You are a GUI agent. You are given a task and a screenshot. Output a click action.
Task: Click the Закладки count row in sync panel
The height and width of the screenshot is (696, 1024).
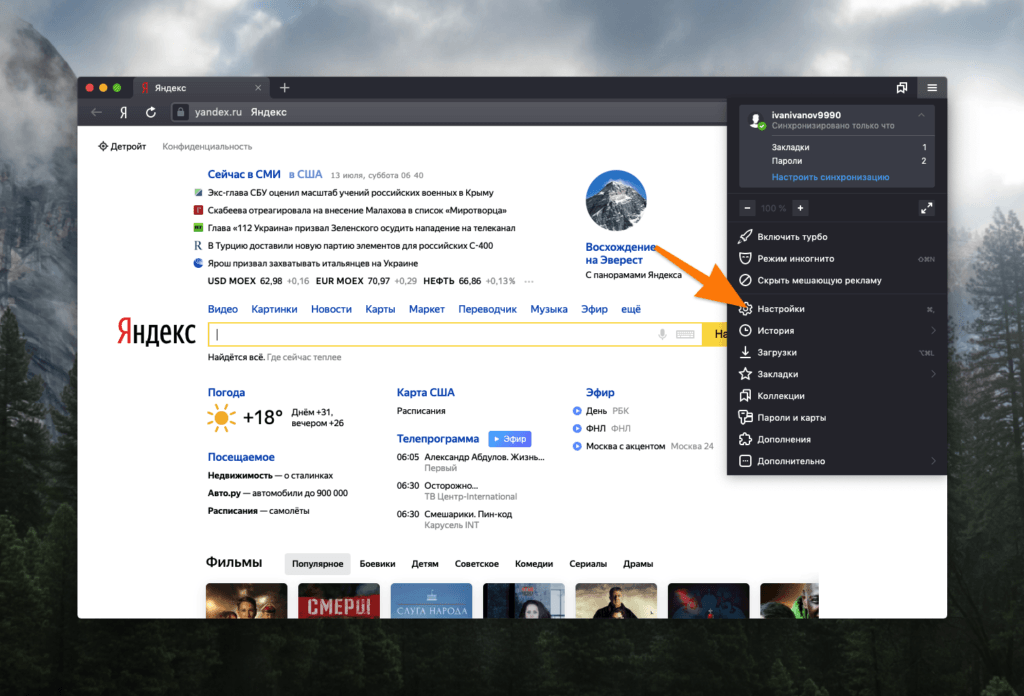point(848,147)
